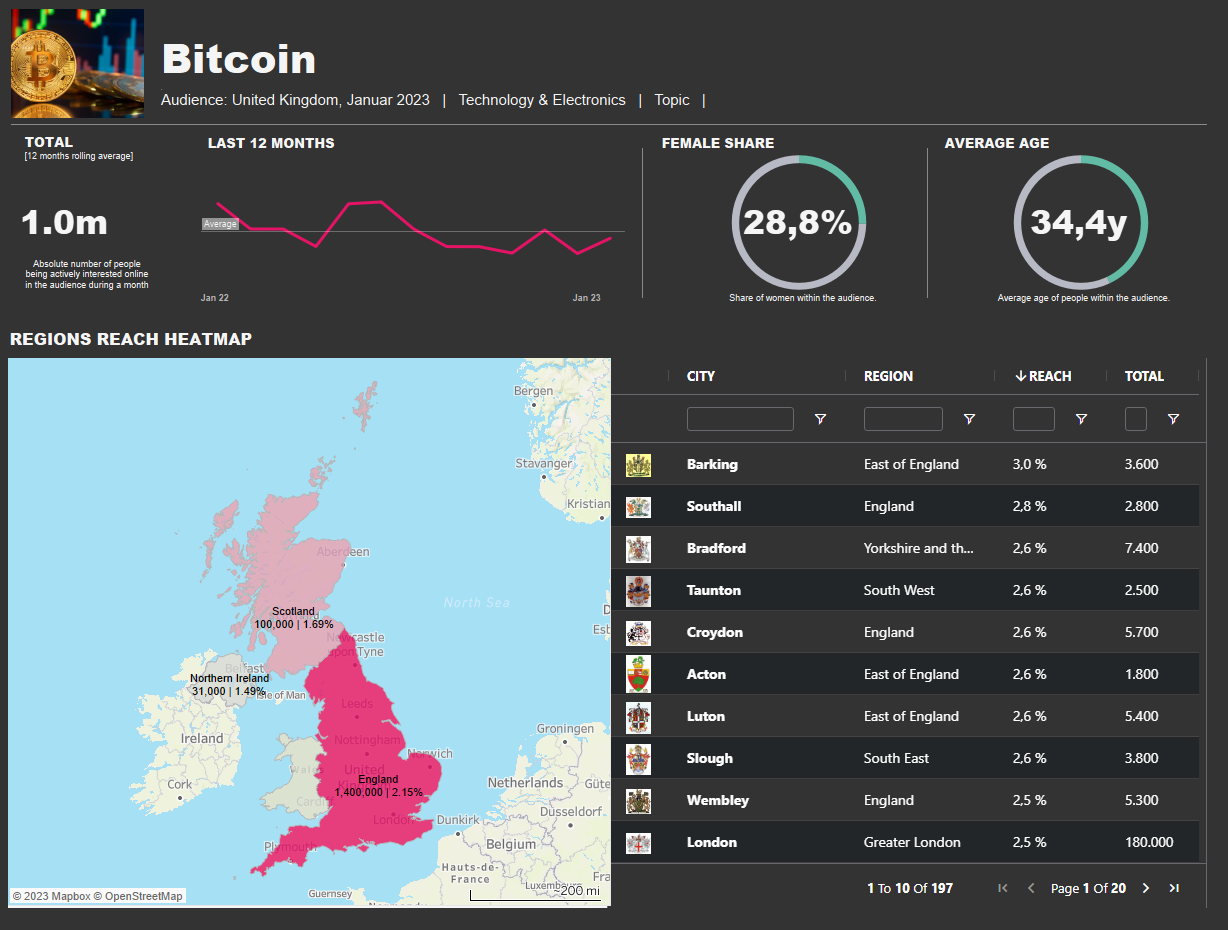
Task: Select the Barking city row name
Action: [x=712, y=464]
